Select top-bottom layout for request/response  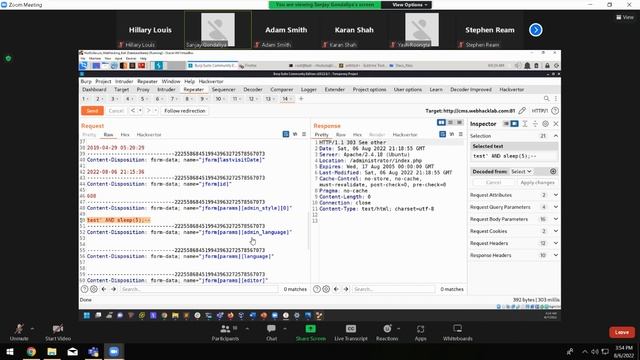pos(451,122)
